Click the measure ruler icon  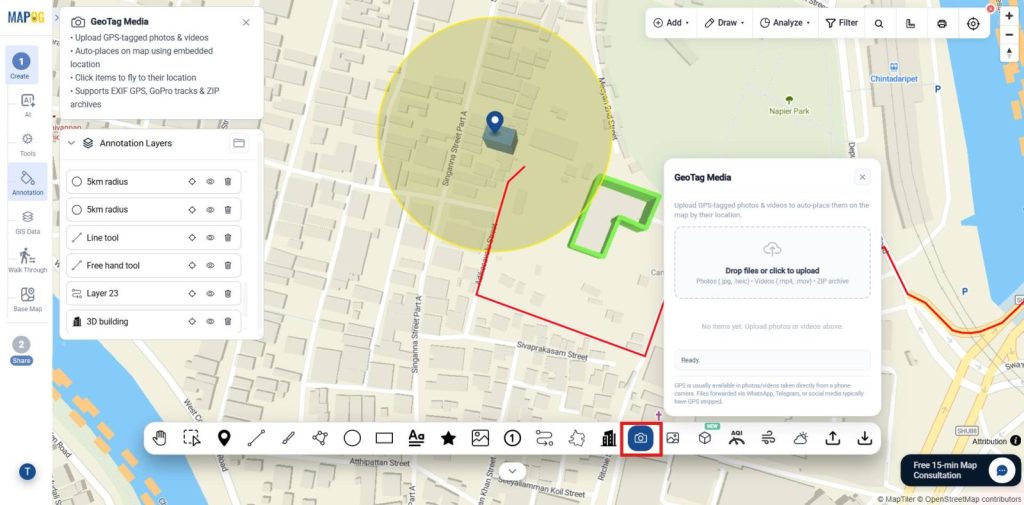tap(910, 23)
